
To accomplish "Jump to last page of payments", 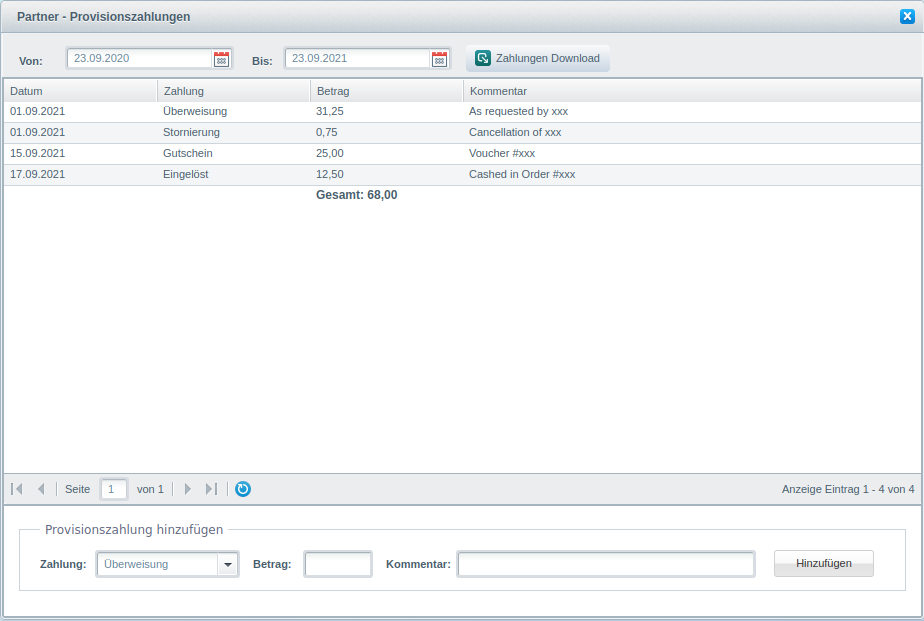I will click(x=211, y=489).
